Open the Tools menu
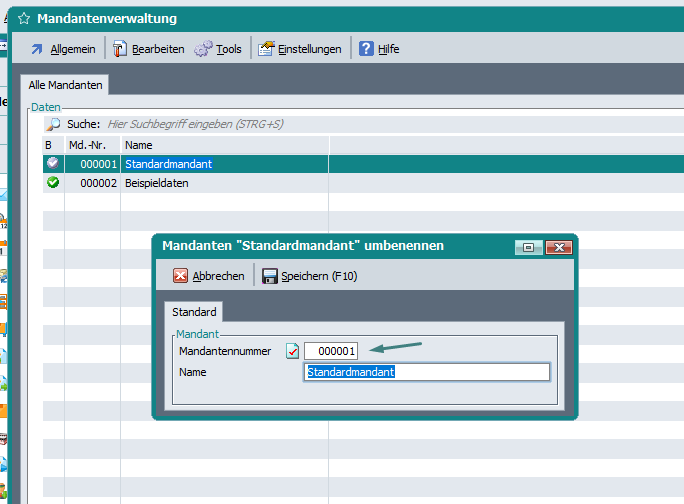The image size is (684, 504). tap(218, 49)
